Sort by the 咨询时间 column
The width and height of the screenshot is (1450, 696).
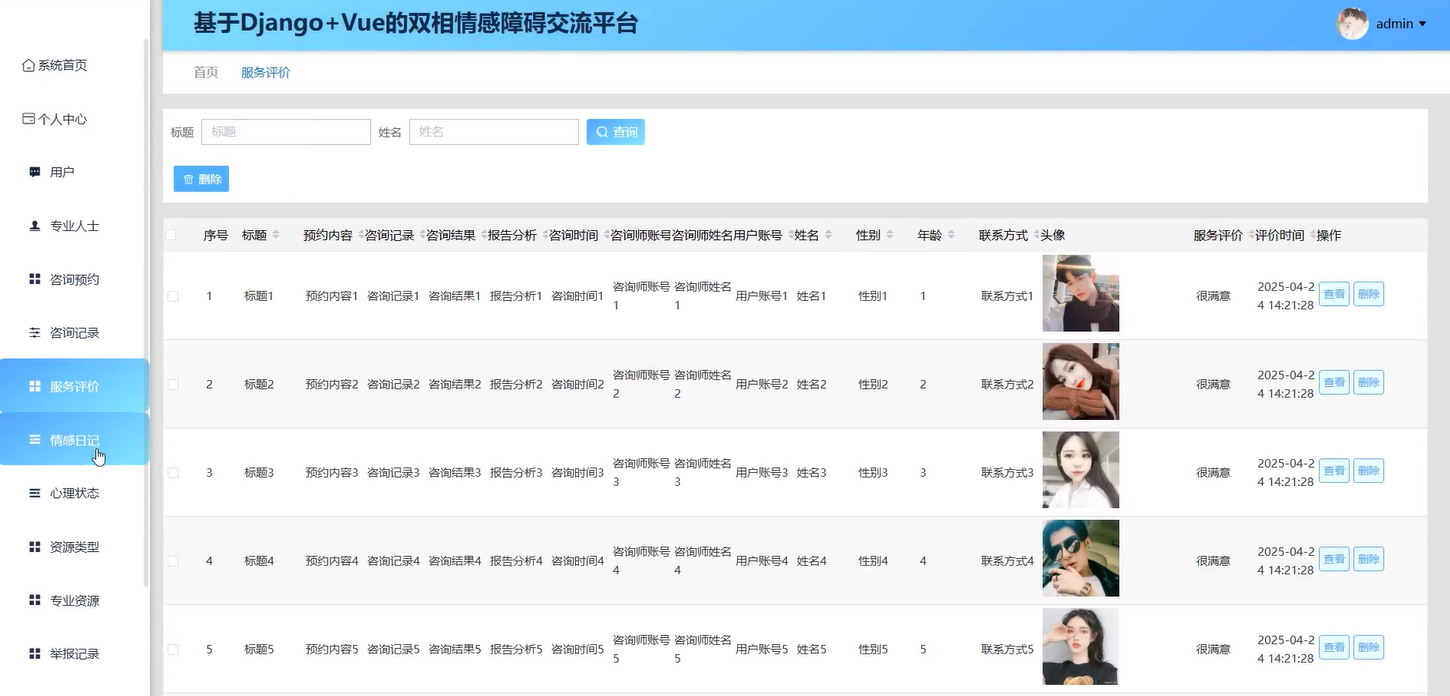pos(578,235)
